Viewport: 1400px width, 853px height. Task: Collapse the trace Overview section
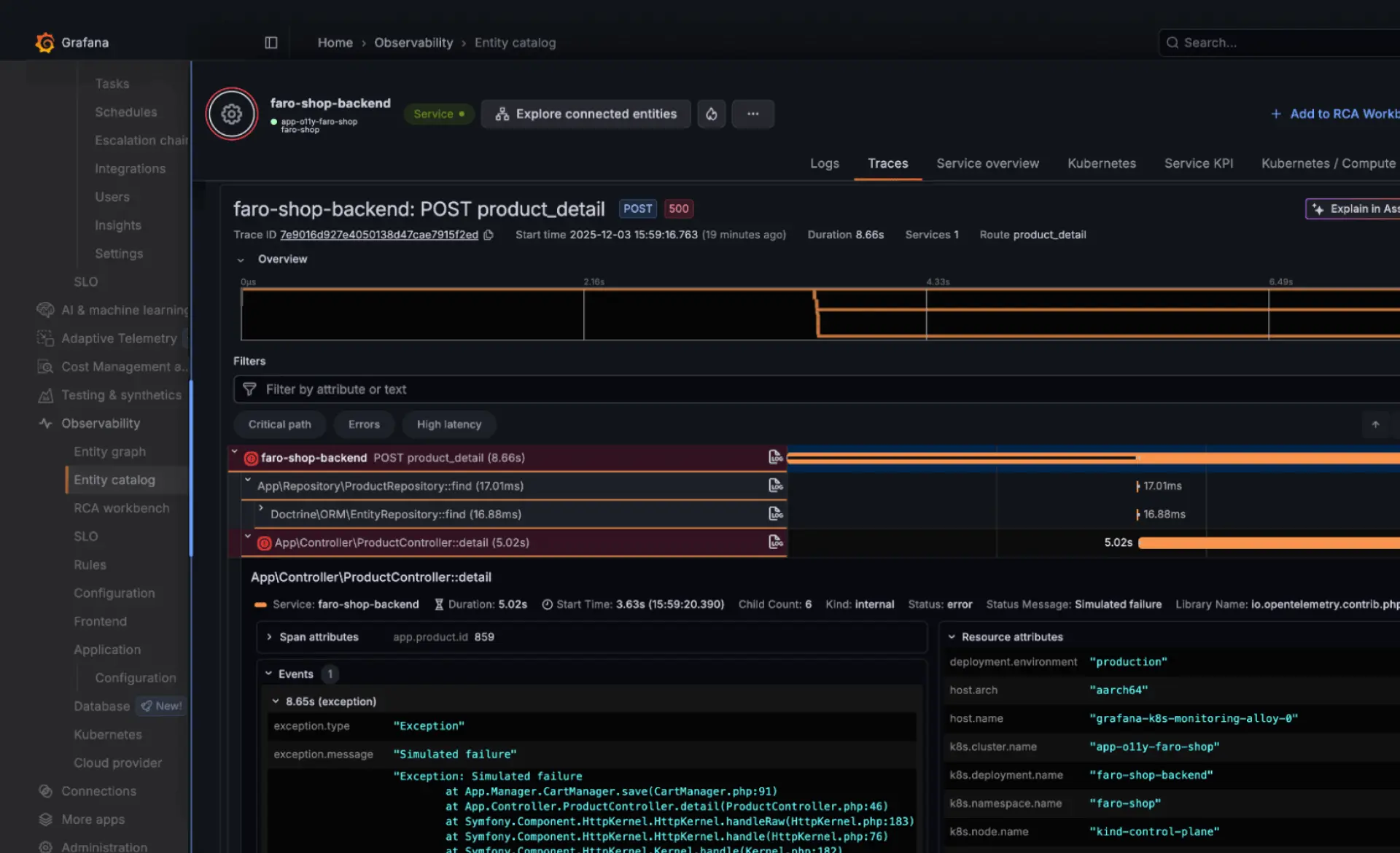click(241, 260)
